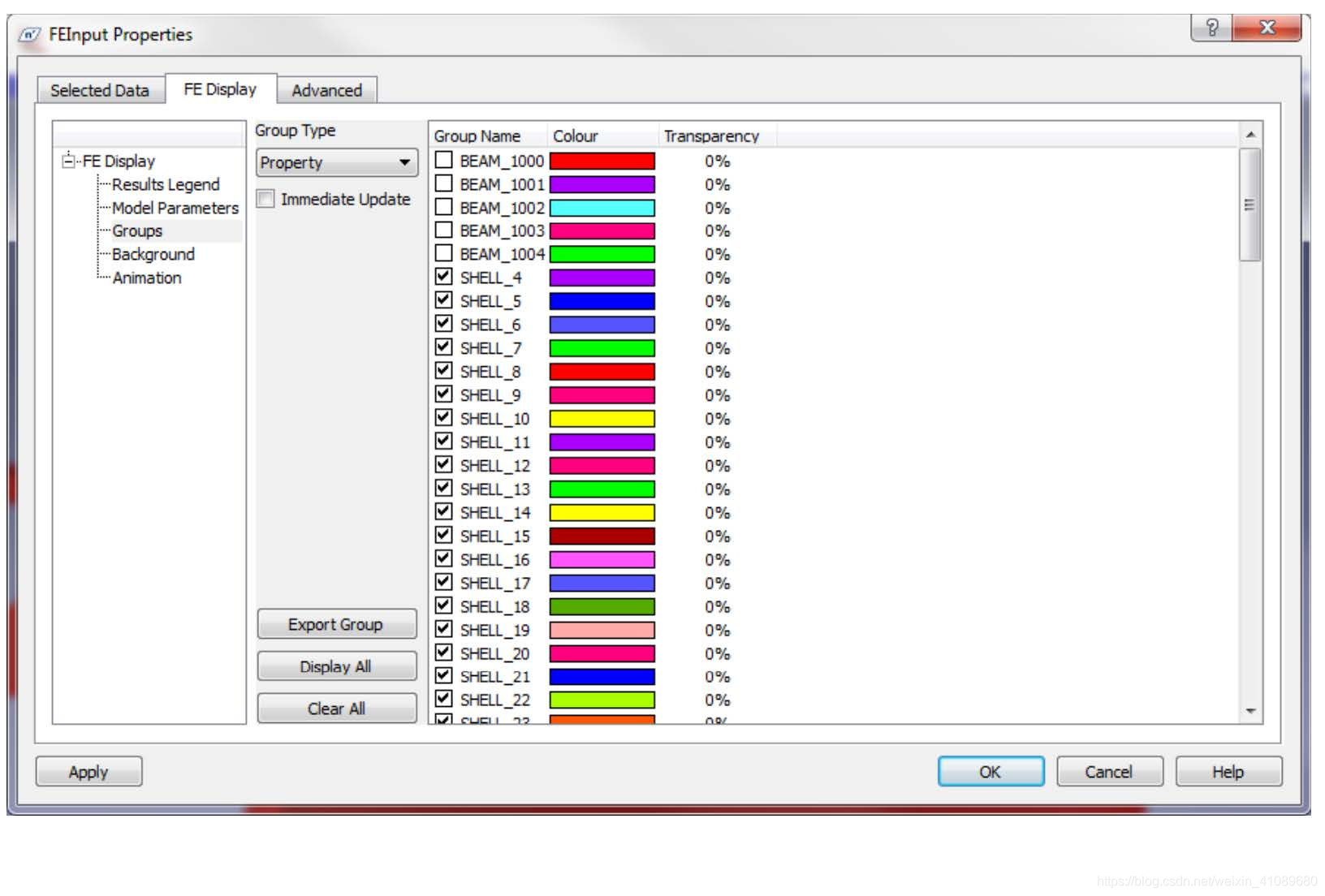Click the Group Name column header
The height and width of the screenshot is (896, 1325).
[x=488, y=136]
